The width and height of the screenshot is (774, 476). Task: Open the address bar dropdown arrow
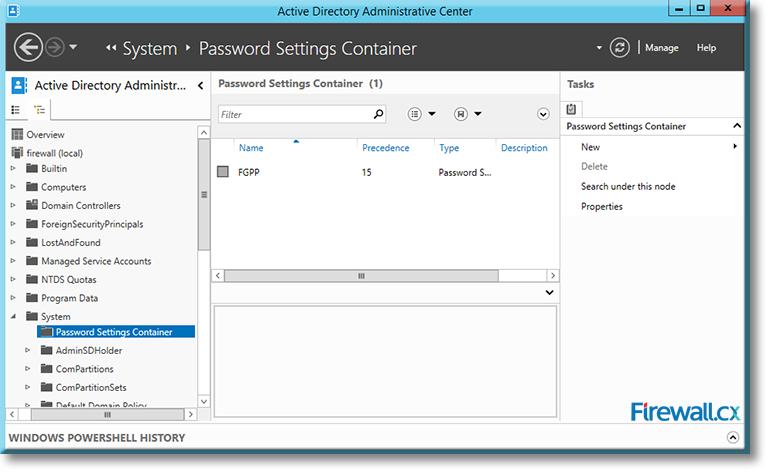[599, 48]
